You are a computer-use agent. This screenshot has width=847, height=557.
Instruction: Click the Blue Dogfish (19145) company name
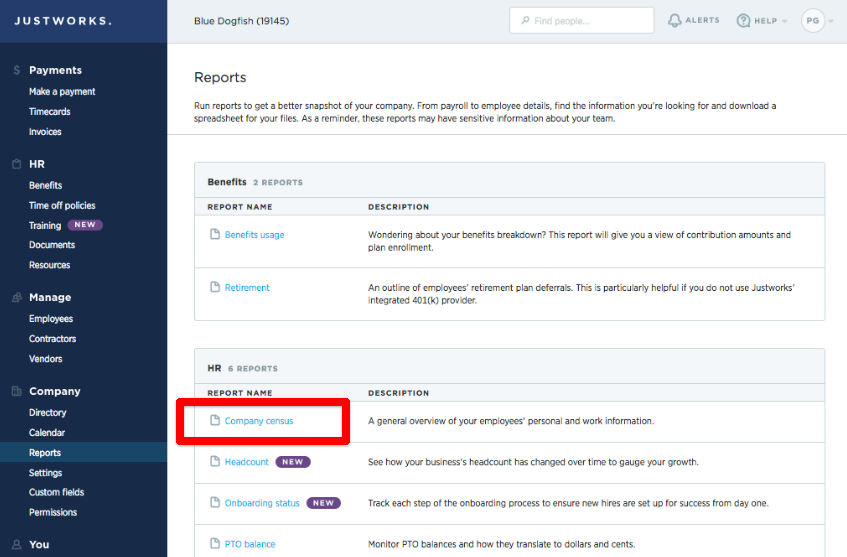click(x=241, y=21)
